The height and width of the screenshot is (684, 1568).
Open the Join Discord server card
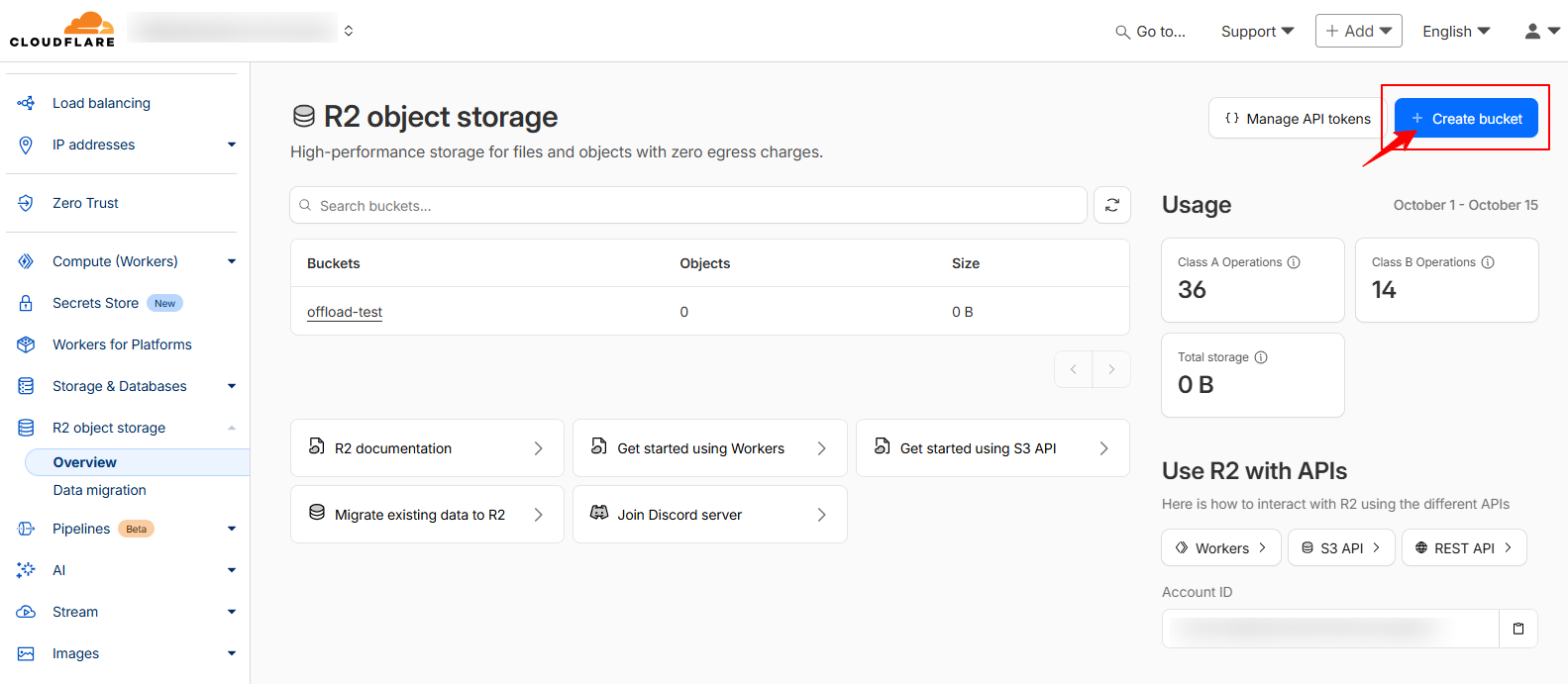[709, 515]
